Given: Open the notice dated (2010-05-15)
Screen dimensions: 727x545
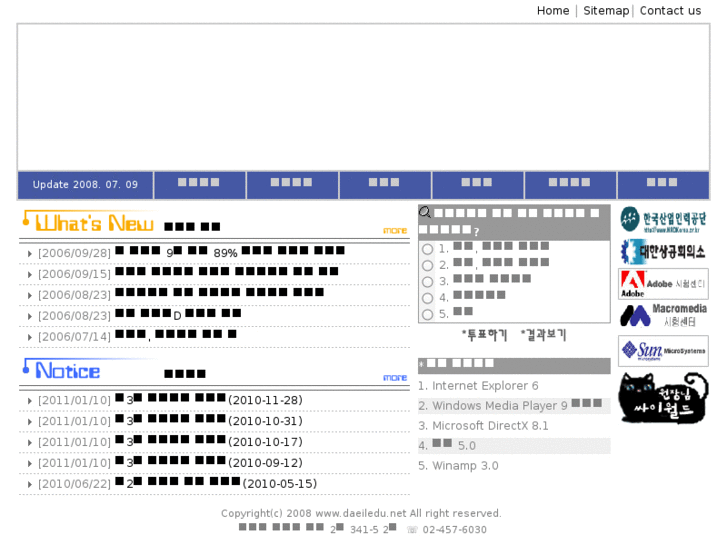Looking at the screenshot, I should coord(216,482).
